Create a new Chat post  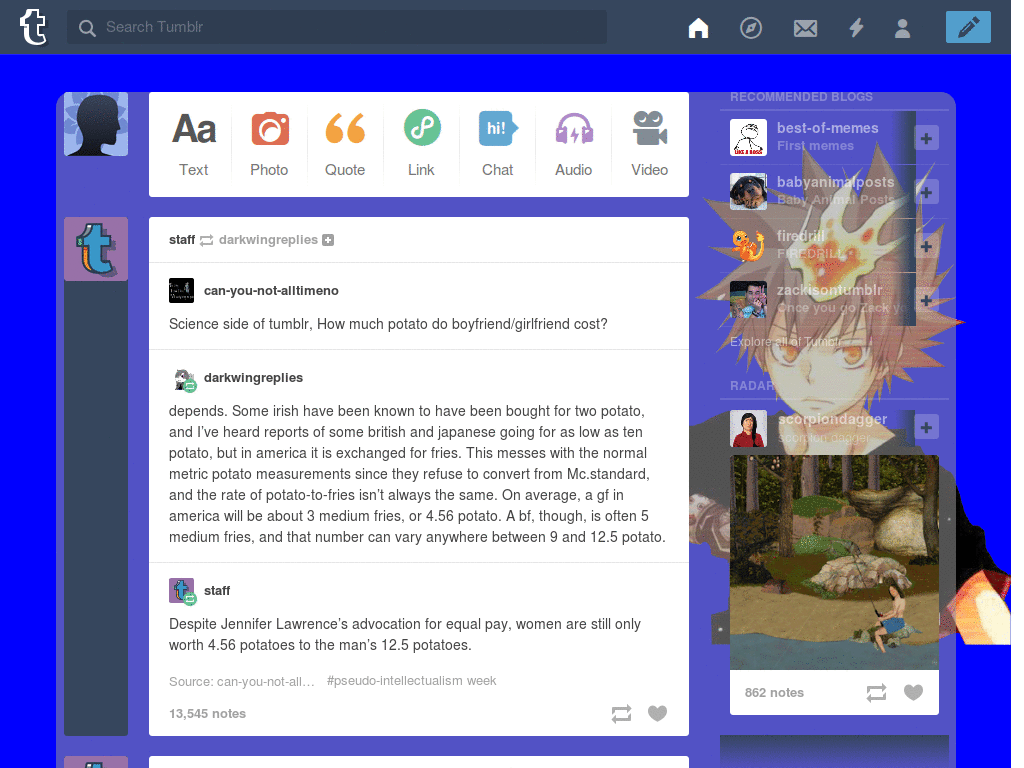click(498, 144)
